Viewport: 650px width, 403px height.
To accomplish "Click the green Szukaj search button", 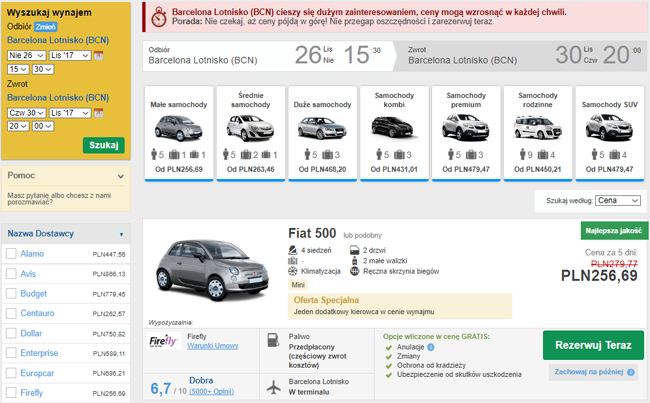I will [104, 145].
